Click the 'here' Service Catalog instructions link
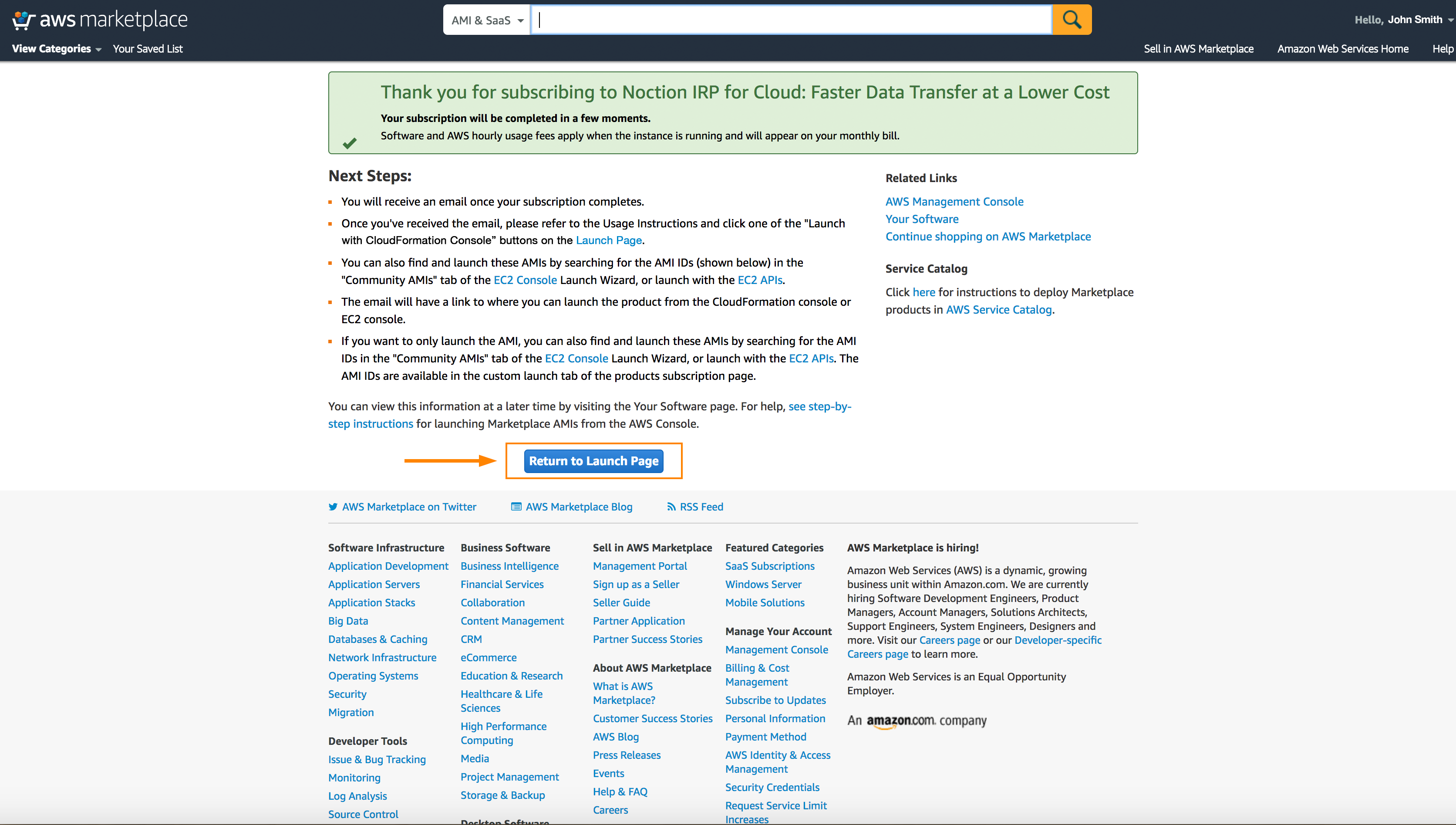 click(x=923, y=292)
